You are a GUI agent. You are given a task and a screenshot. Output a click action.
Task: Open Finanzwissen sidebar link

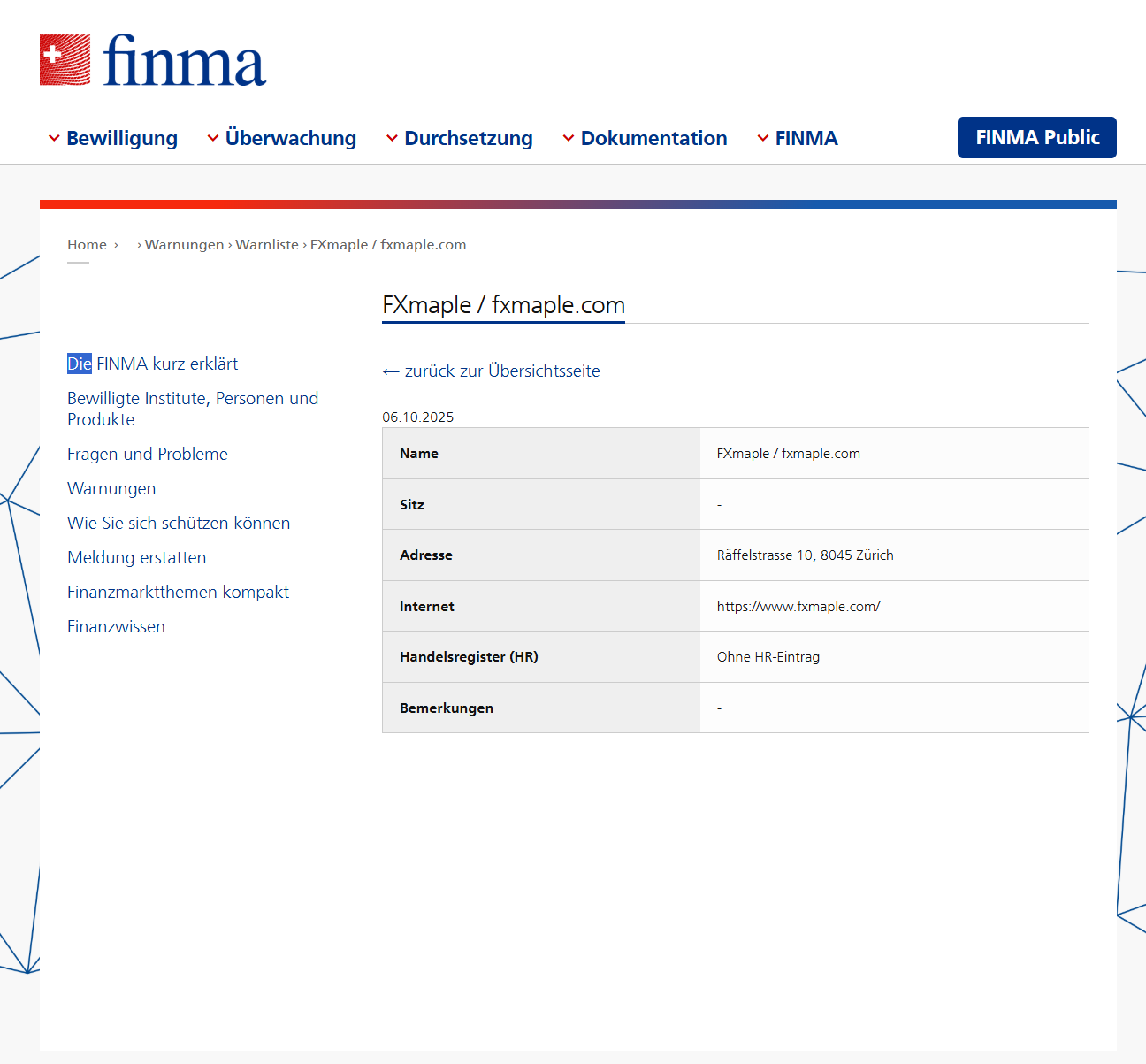(x=116, y=626)
